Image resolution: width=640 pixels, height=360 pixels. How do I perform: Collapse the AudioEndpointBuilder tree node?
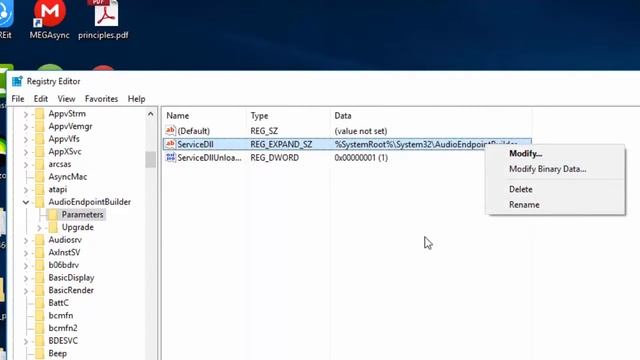coord(26,202)
